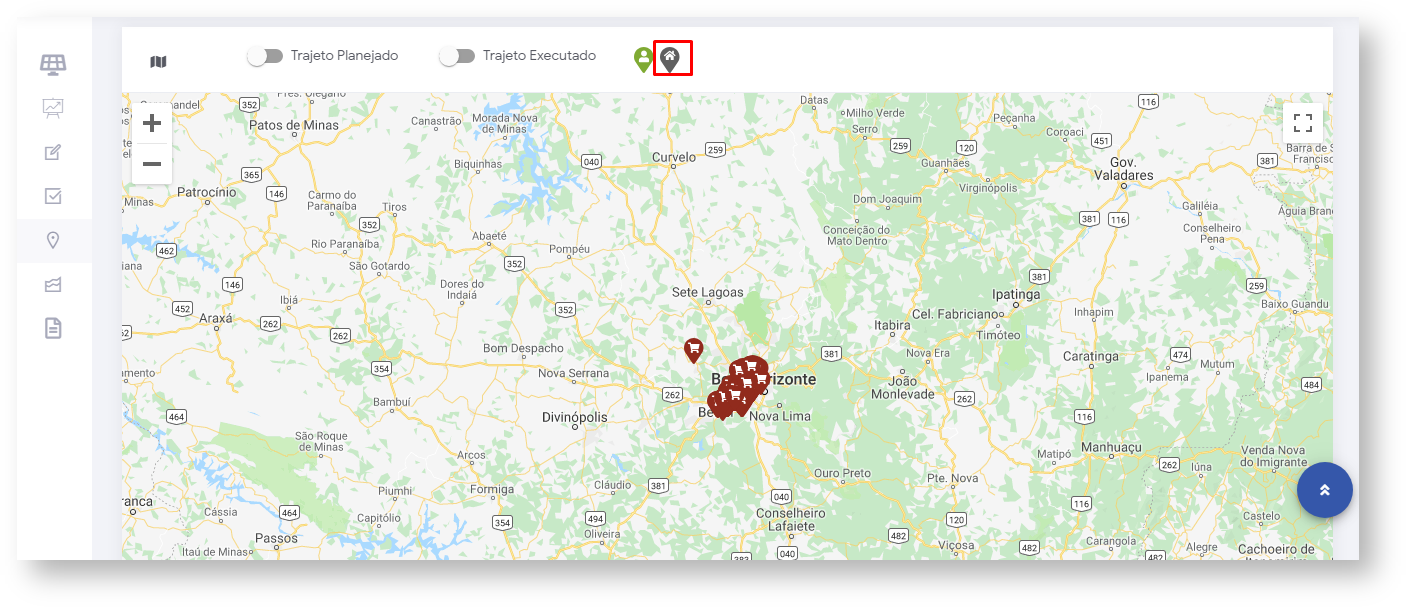Screen dimensions: 1407x608
Task: Click the Nova Lima city label
Action: [x=780, y=416]
